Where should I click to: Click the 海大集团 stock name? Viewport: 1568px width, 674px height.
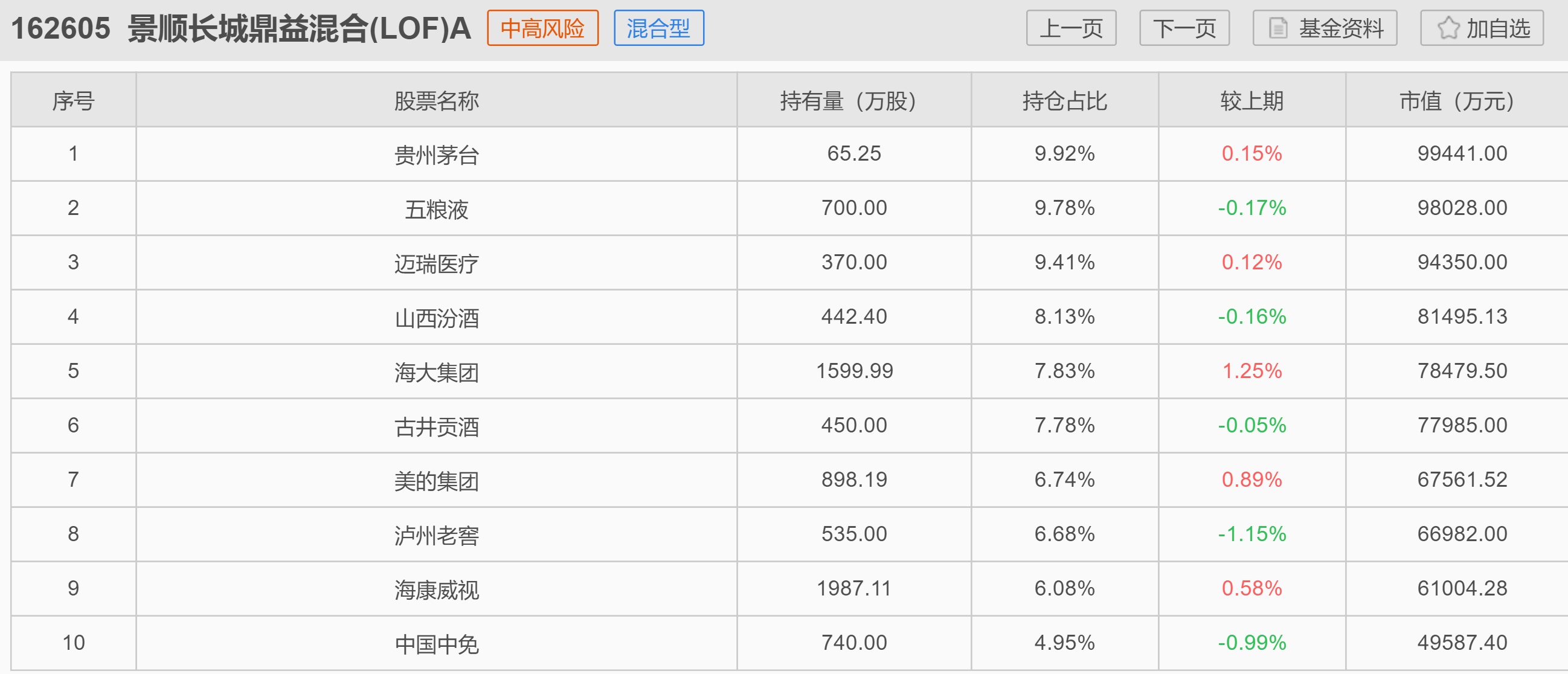(437, 372)
